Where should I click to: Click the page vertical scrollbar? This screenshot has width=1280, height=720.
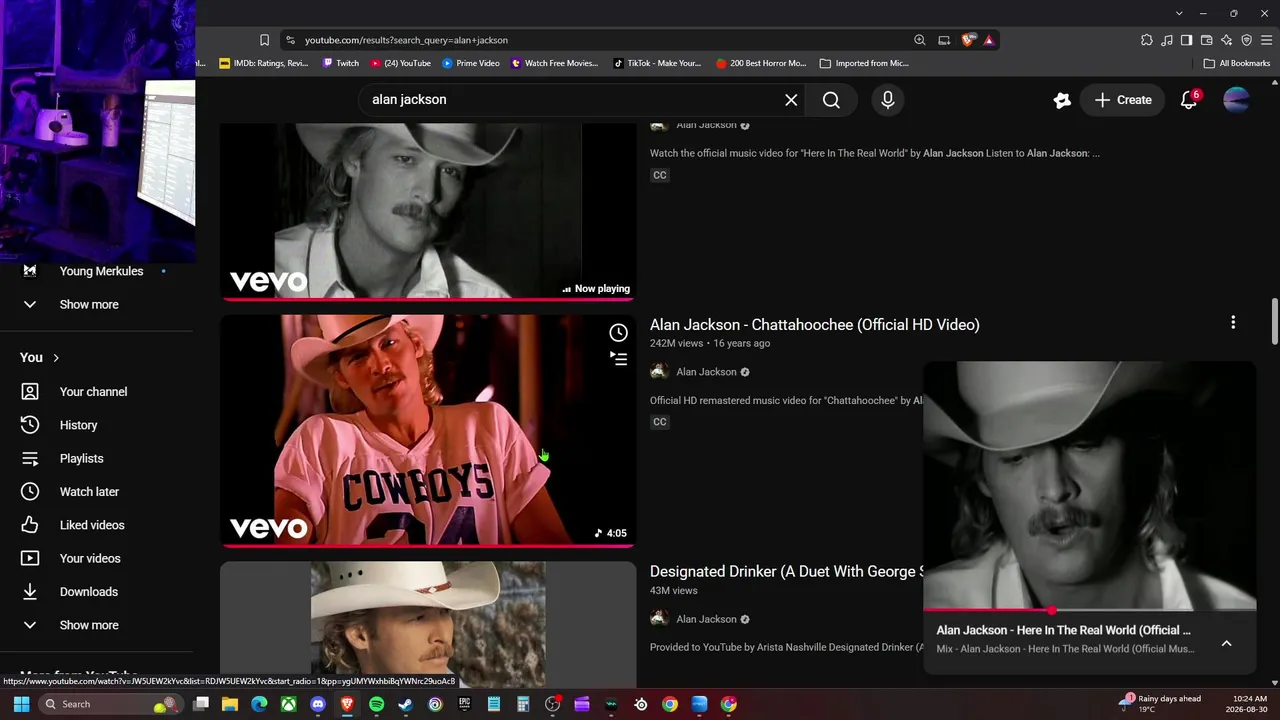[1274, 320]
